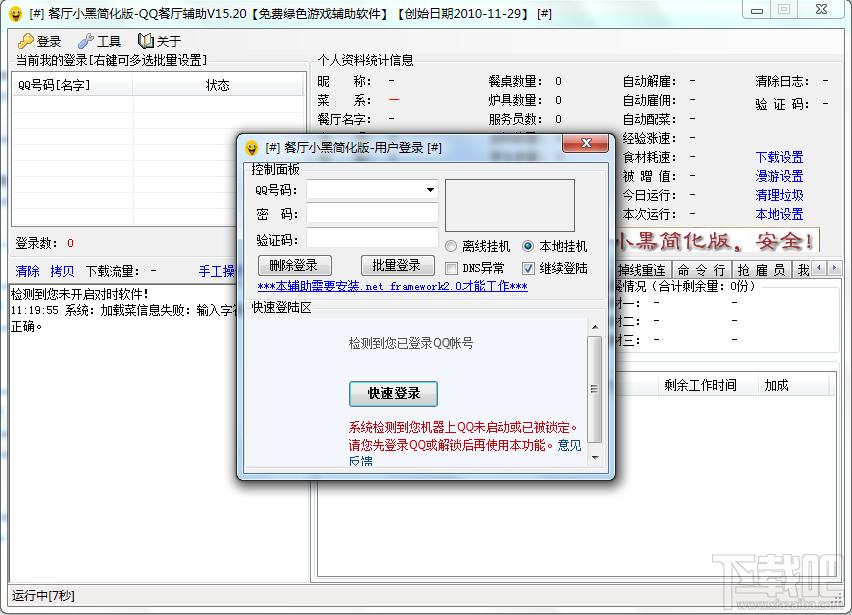Screen dimensions: 852x615
Task: Click the tab strip left scroll arrow
Action: (819, 268)
